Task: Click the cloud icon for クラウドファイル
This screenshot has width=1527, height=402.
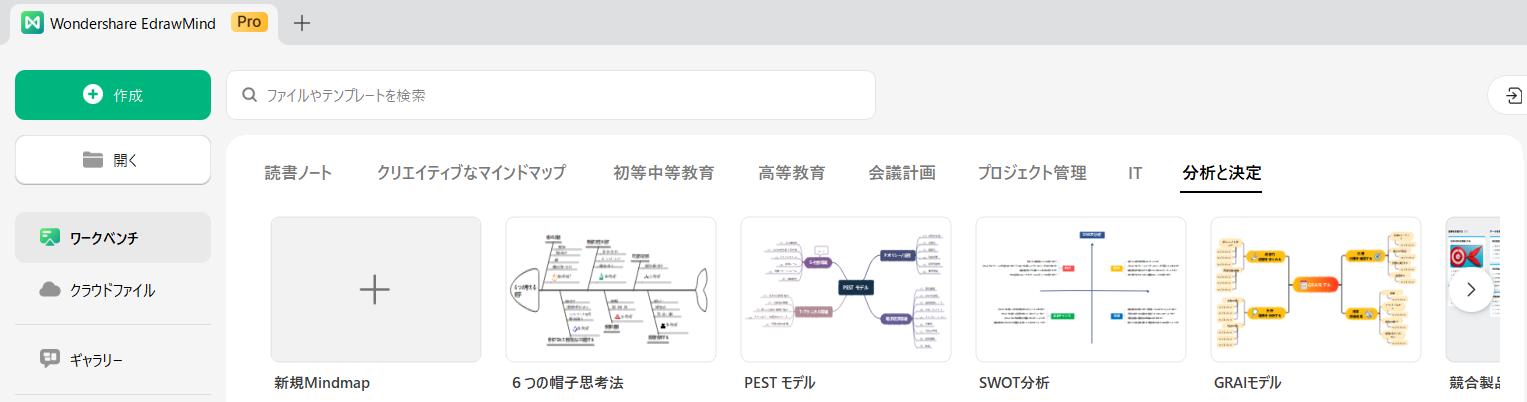Action: pos(50,290)
